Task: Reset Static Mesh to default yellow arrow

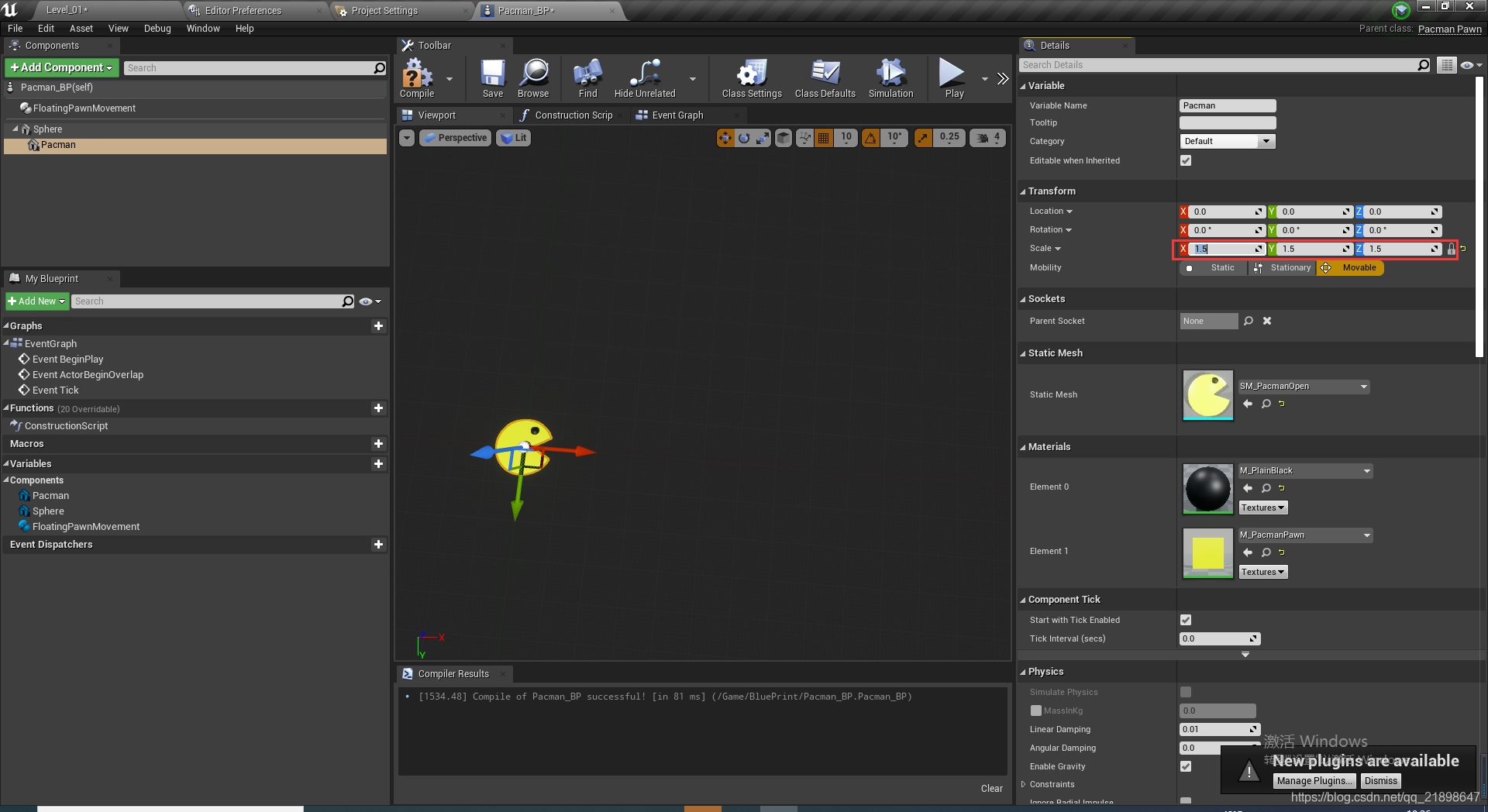Action: tap(1282, 404)
